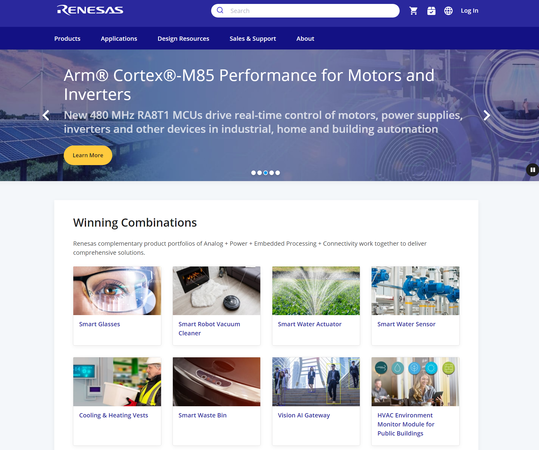Advance to next carousel slide arrow

coord(486,115)
